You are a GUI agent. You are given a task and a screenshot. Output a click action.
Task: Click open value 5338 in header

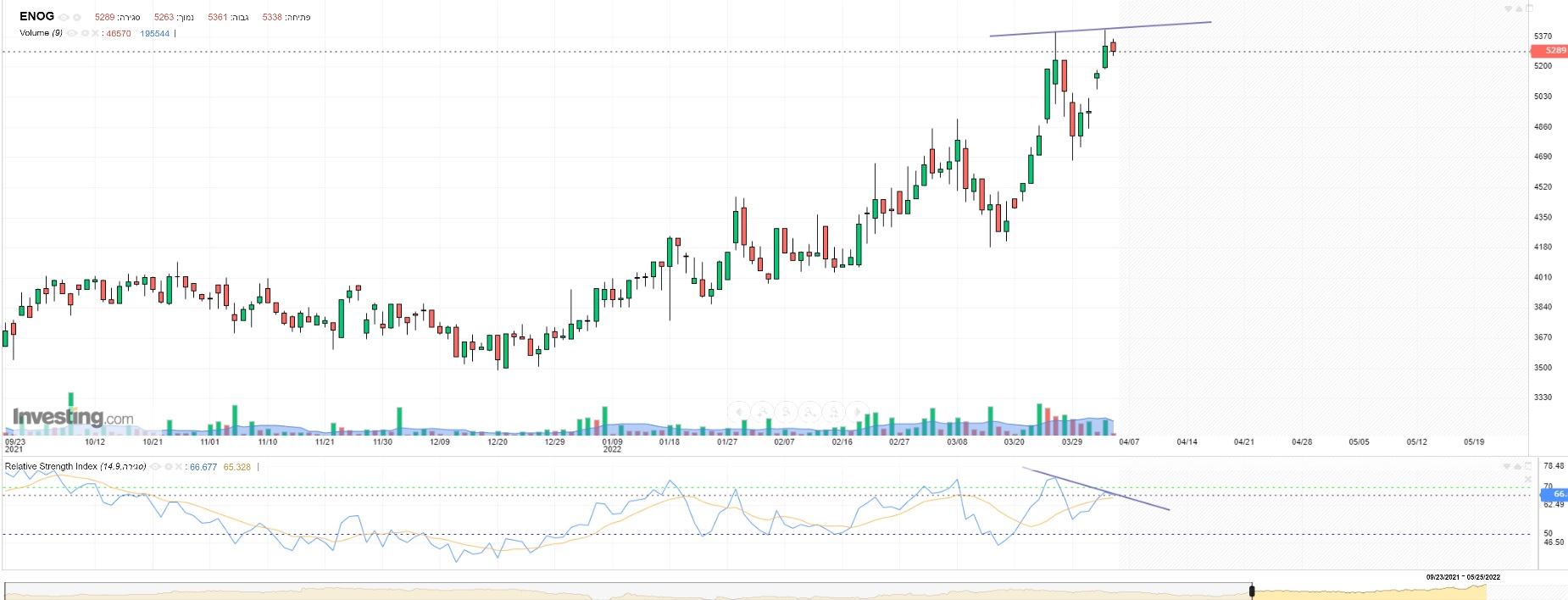tap(272, 17)
